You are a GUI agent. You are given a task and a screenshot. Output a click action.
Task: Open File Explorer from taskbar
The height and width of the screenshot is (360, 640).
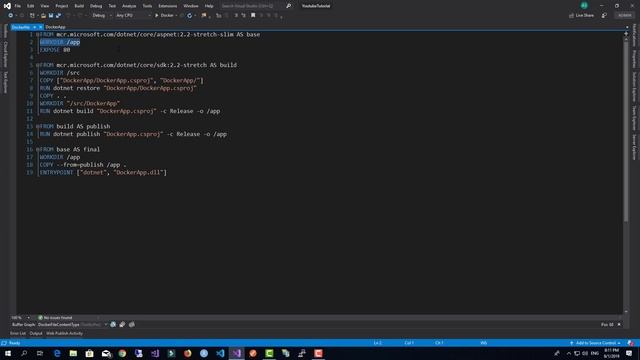pos(73,353)
